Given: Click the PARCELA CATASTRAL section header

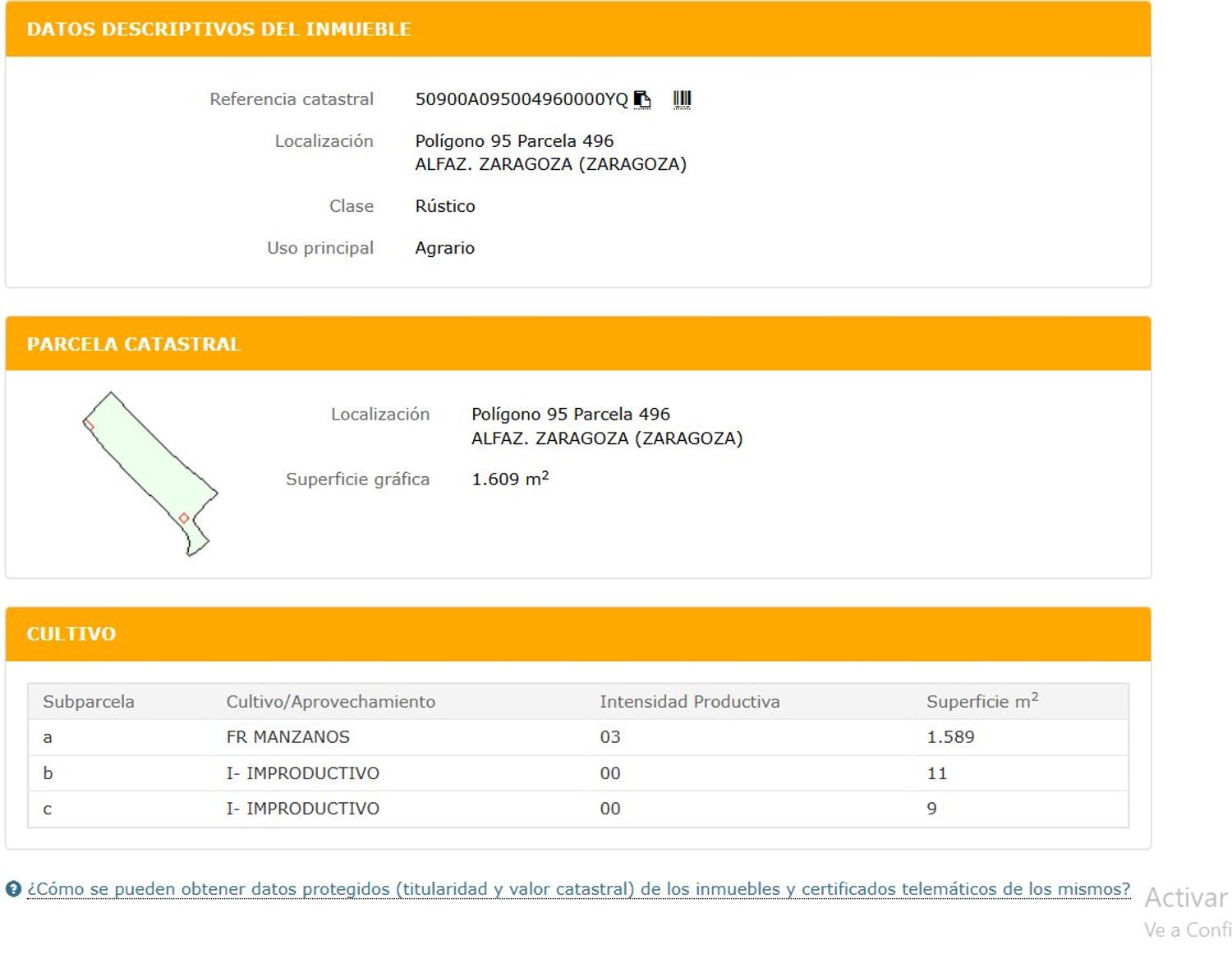Looking at the screenshot, I should click(x=134, y=344).
